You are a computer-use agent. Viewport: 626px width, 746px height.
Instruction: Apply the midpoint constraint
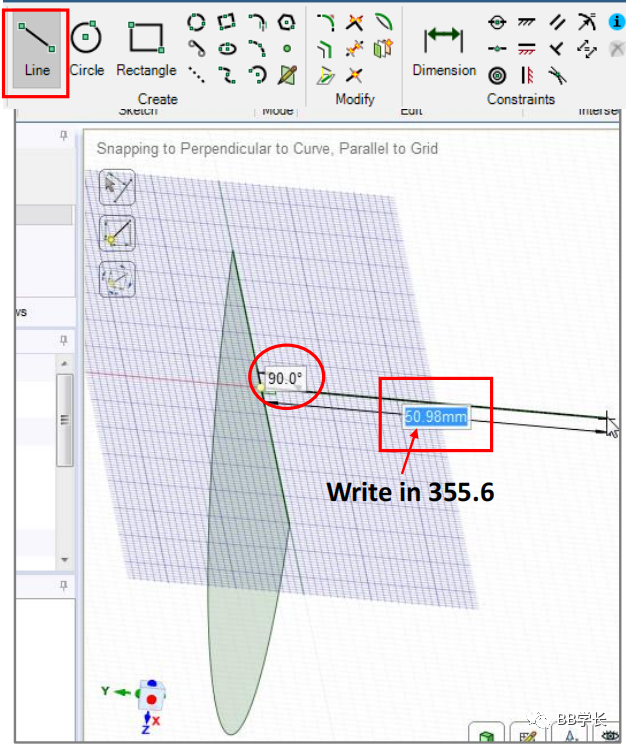[x=497, y=49]
